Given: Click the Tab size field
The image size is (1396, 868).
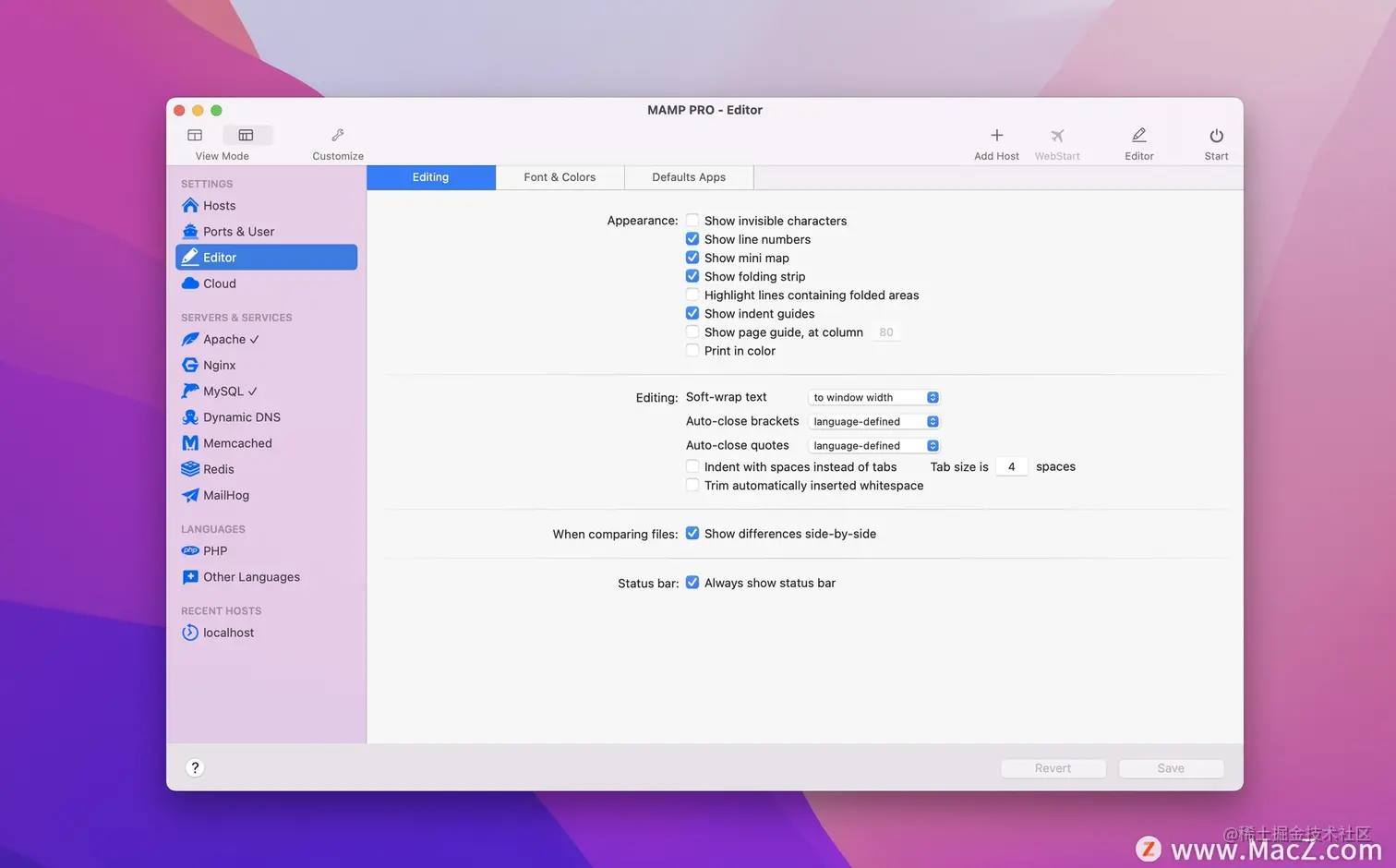Looking at the screenshot, I should click(1012, 467).
